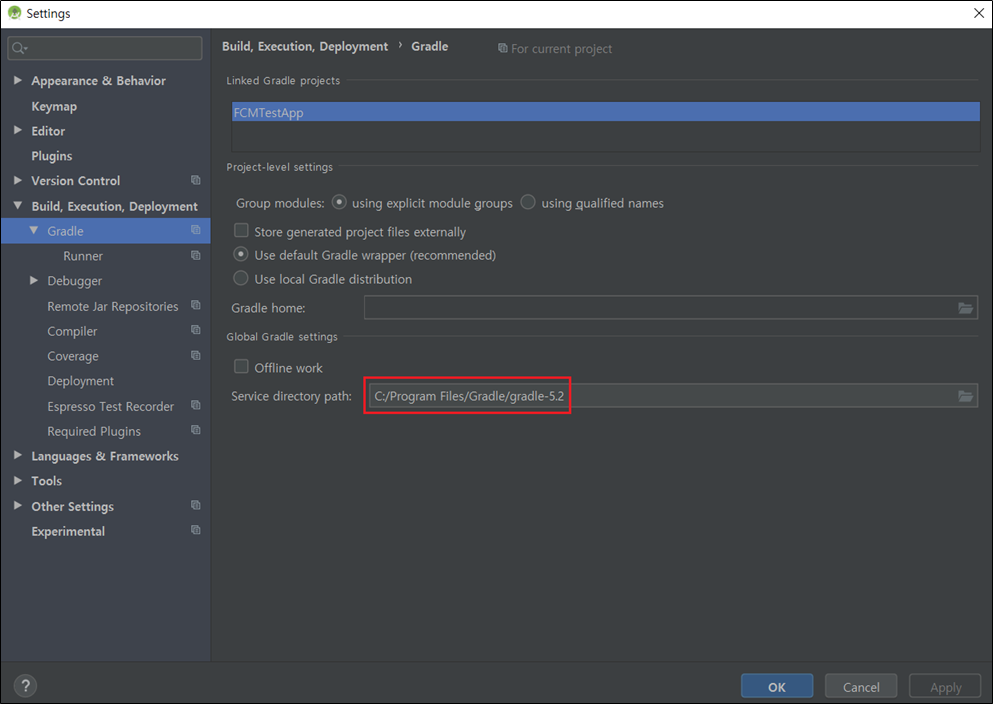Collapse Build, Execution, Deployment section

pos(18,206)
